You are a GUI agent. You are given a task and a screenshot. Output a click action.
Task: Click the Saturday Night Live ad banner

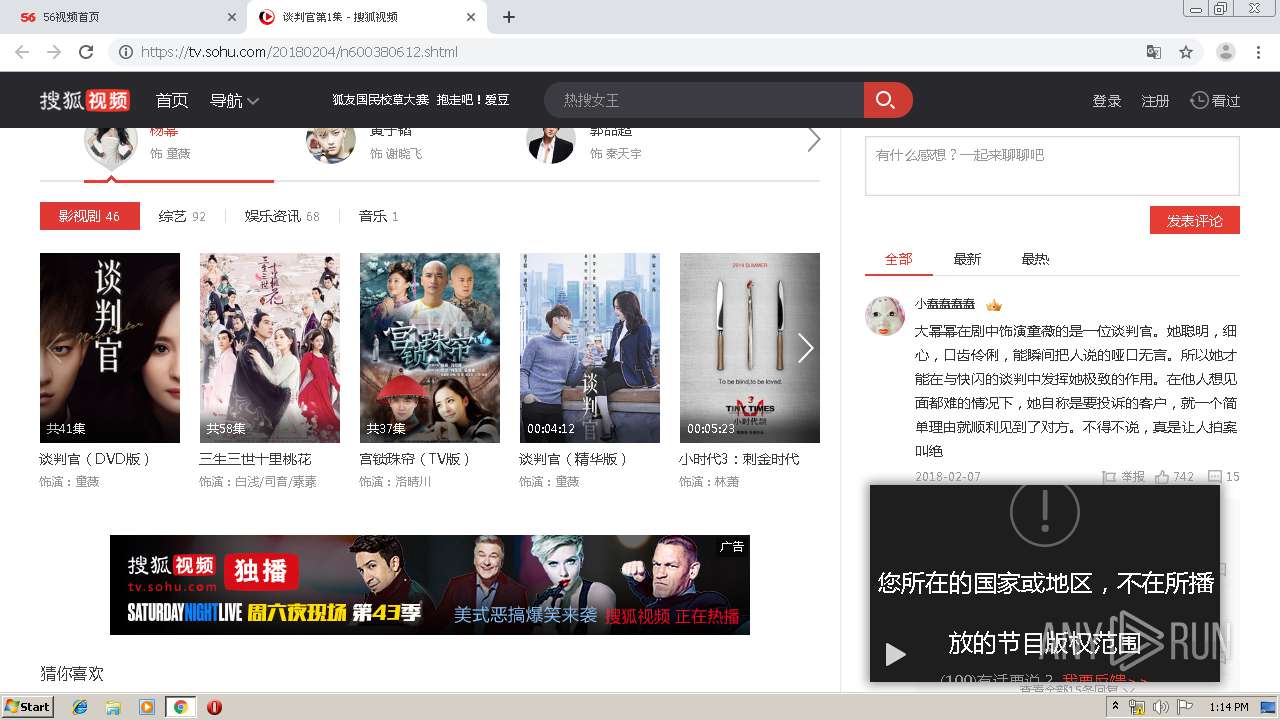pyautogui.click(x=430, y=585)
